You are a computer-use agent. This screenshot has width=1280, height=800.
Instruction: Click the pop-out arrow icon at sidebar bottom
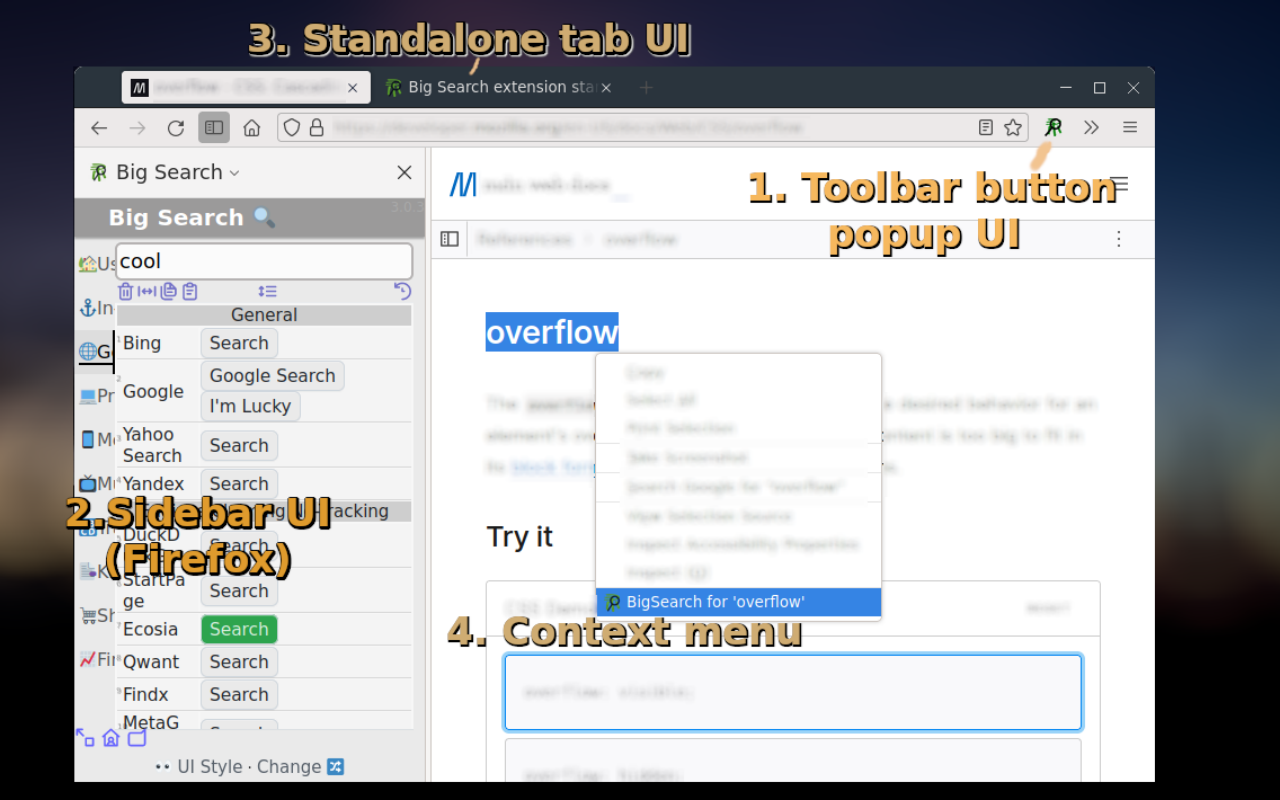85,738
